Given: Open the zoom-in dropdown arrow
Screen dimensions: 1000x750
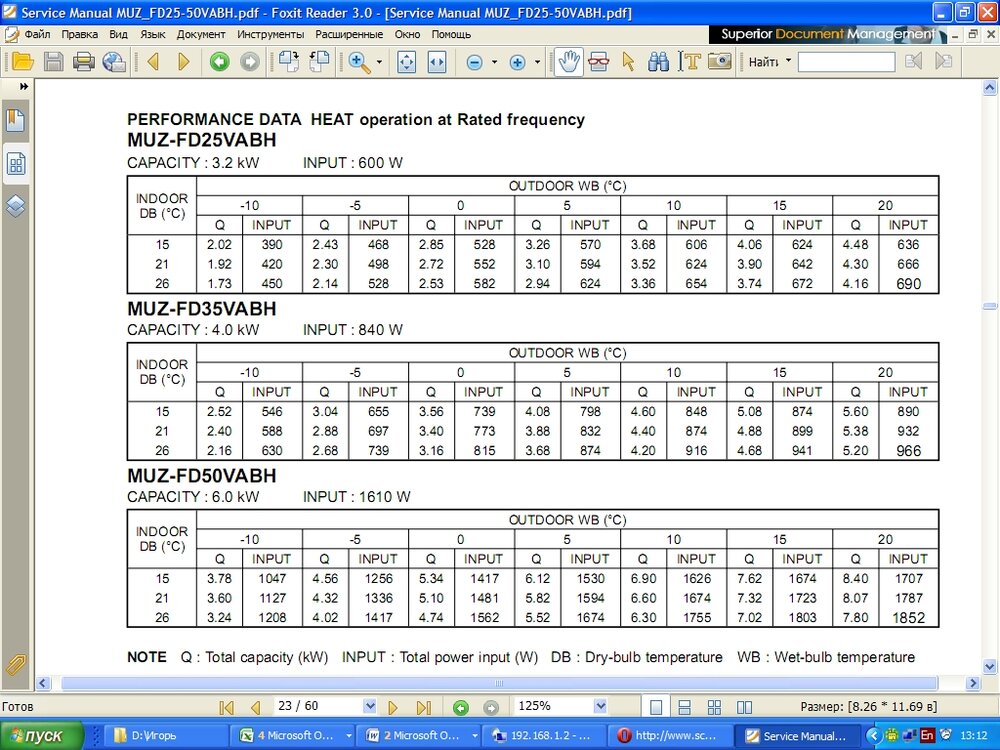Looking at the screenshot, I should coord(537,62).
